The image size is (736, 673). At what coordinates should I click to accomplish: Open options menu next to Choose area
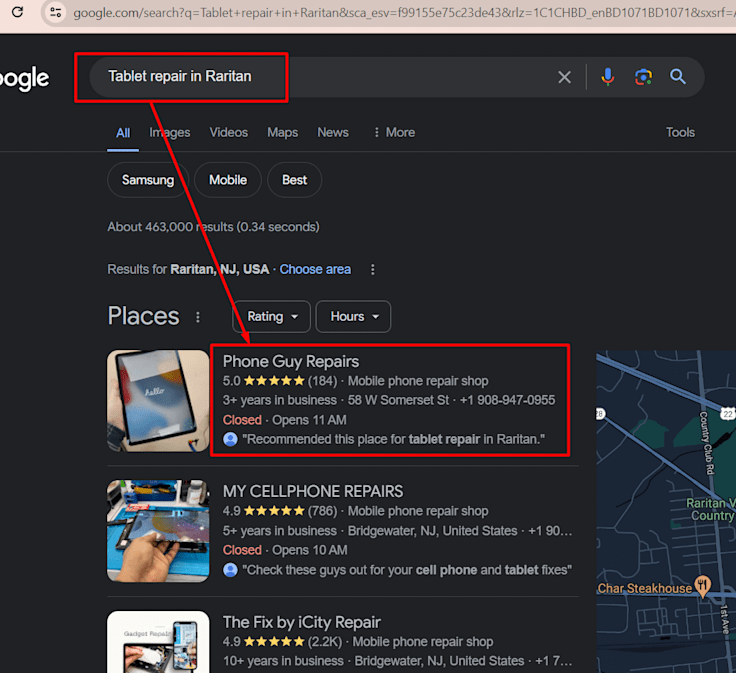(373, 269)
